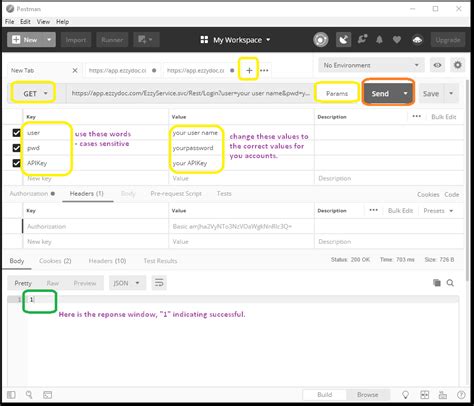474x406 pixels.
Task: Open the manage environments gear icon
Action: pos(458,65)
